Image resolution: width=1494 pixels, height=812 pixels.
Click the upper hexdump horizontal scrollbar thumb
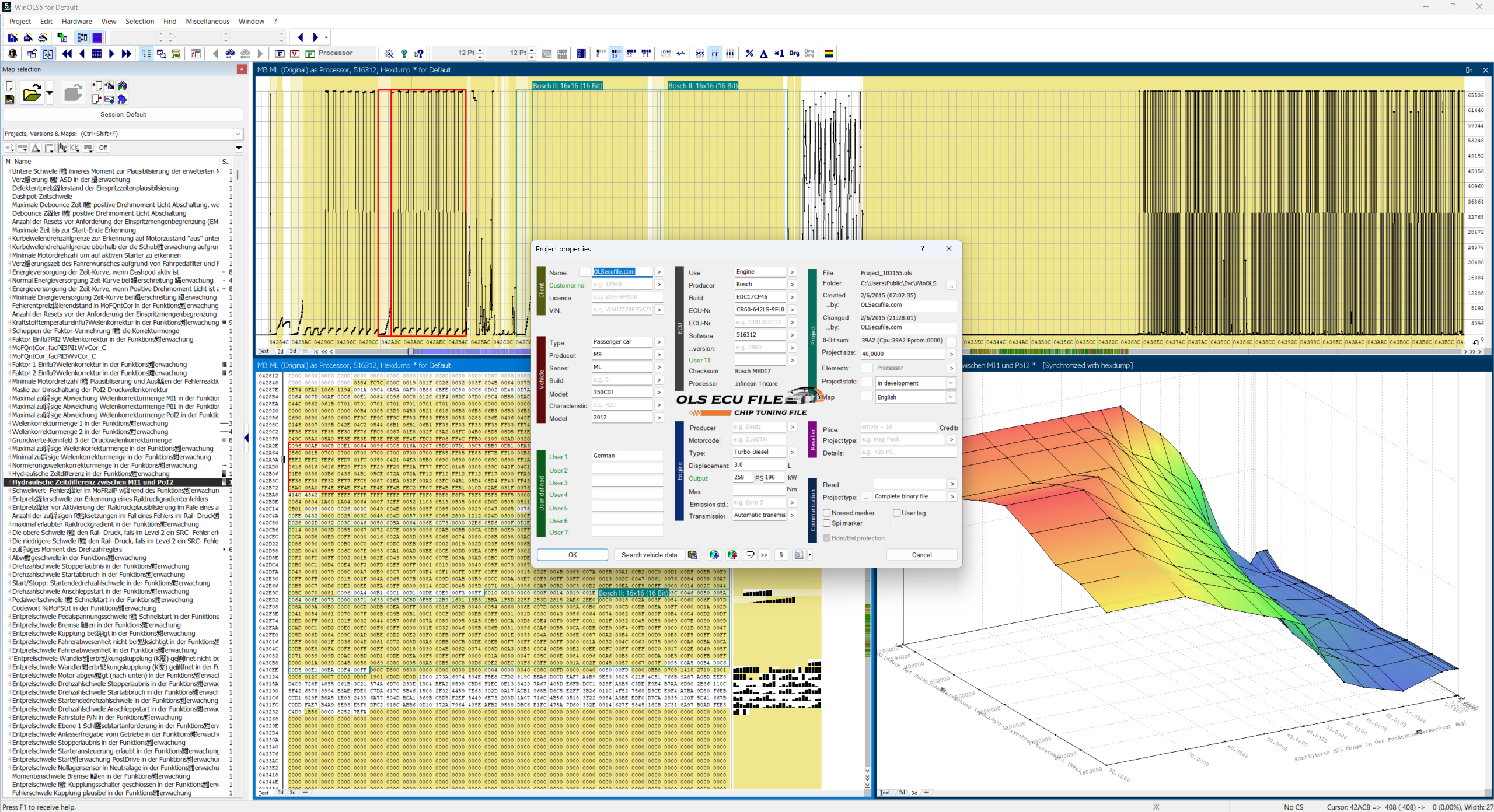[410, 351]
